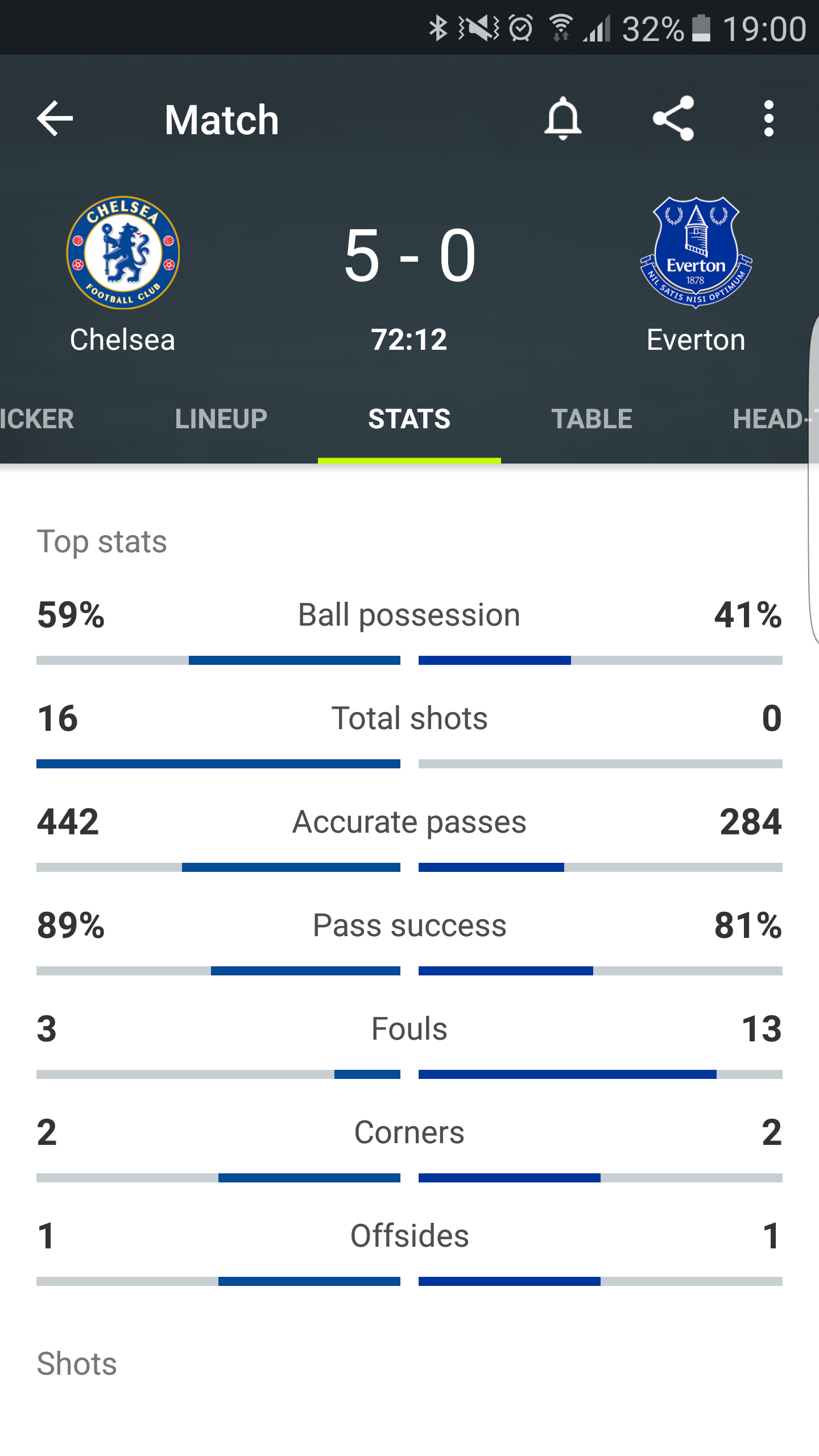Tap the Chelsea club crest
This screenshot has width=819, height=1456.
click(123, 253)
